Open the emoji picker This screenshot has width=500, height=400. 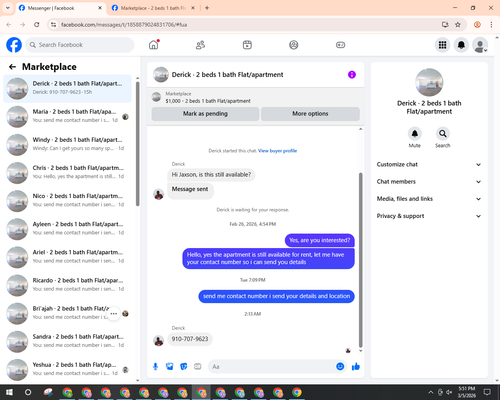(340, 367)
